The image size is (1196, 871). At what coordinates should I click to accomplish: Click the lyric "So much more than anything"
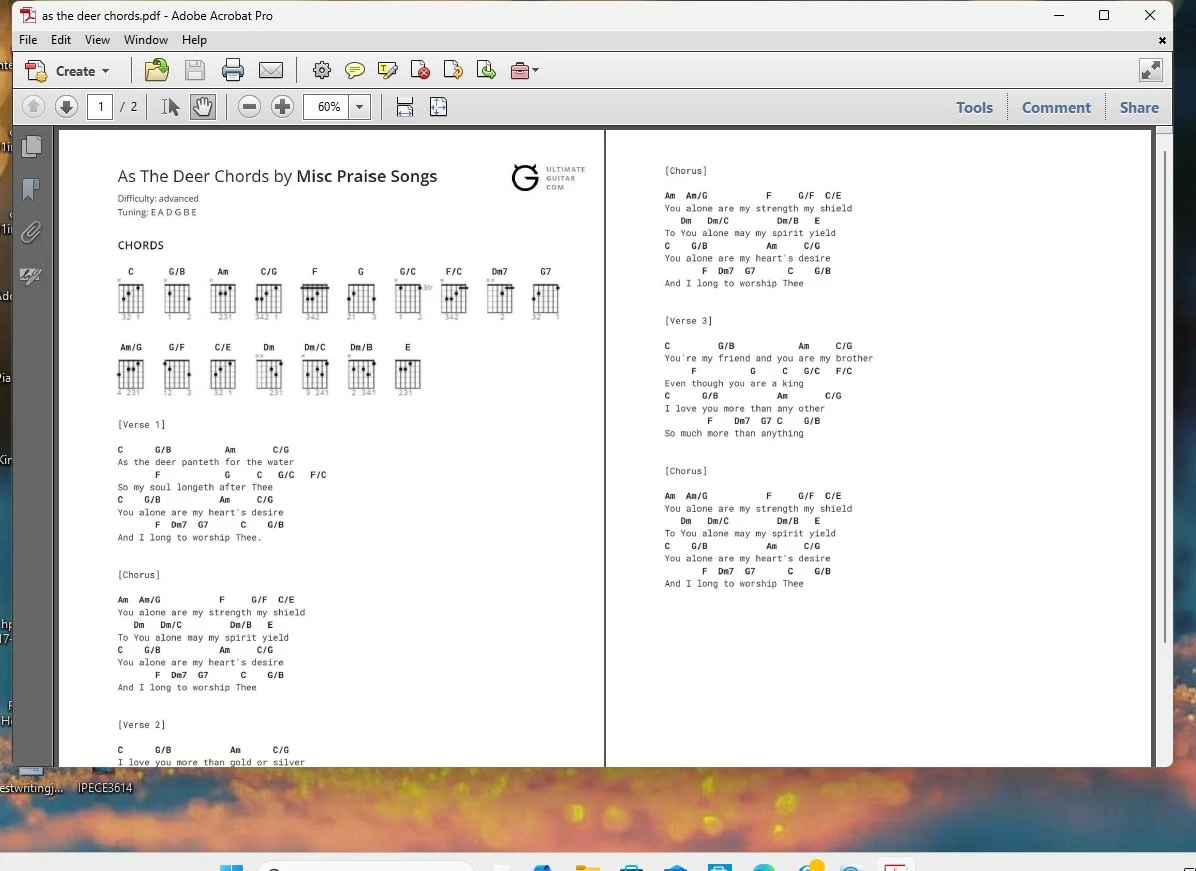(x=734, y=433)
